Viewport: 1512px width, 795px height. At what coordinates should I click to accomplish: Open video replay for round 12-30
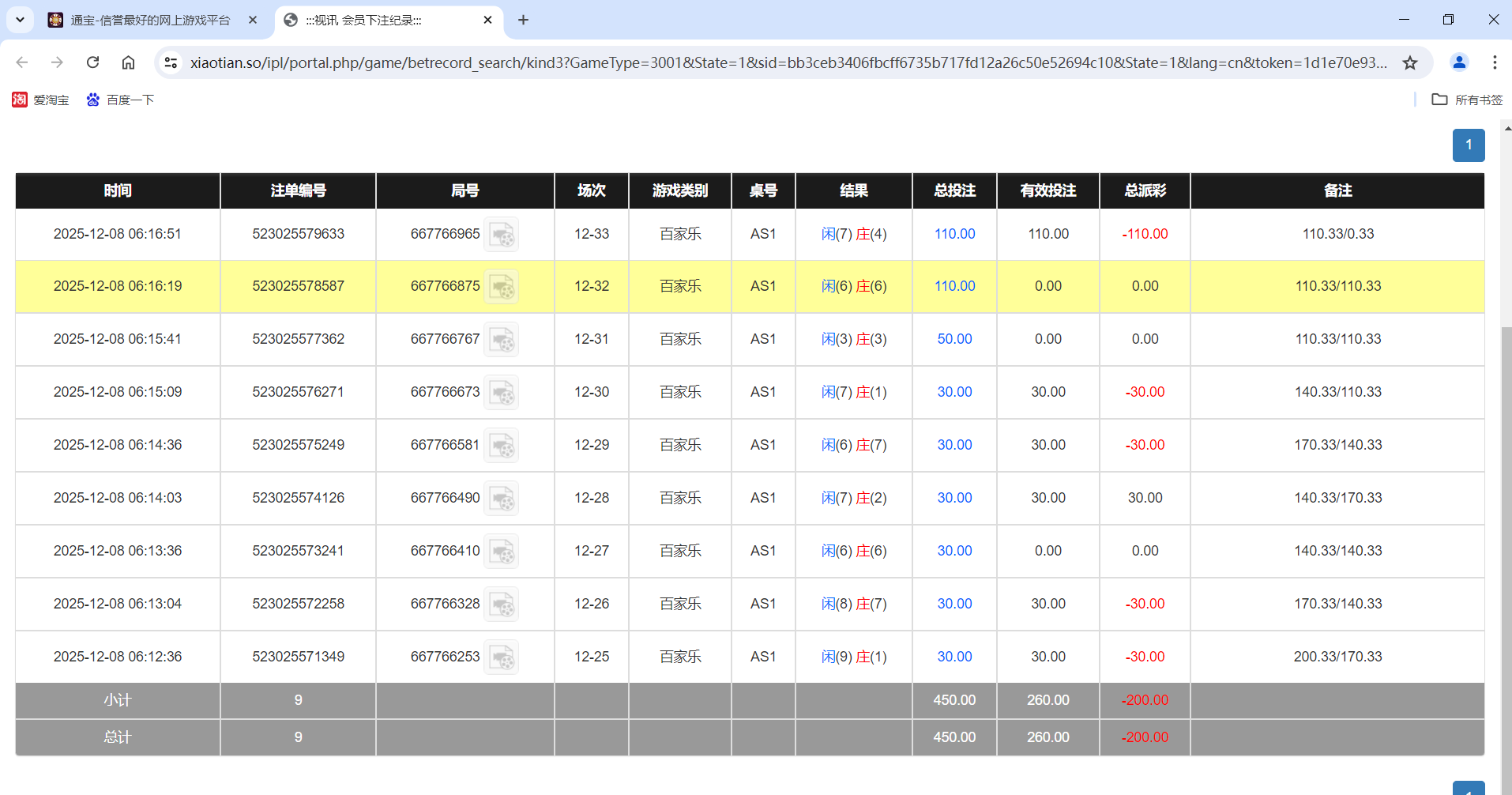502,392
